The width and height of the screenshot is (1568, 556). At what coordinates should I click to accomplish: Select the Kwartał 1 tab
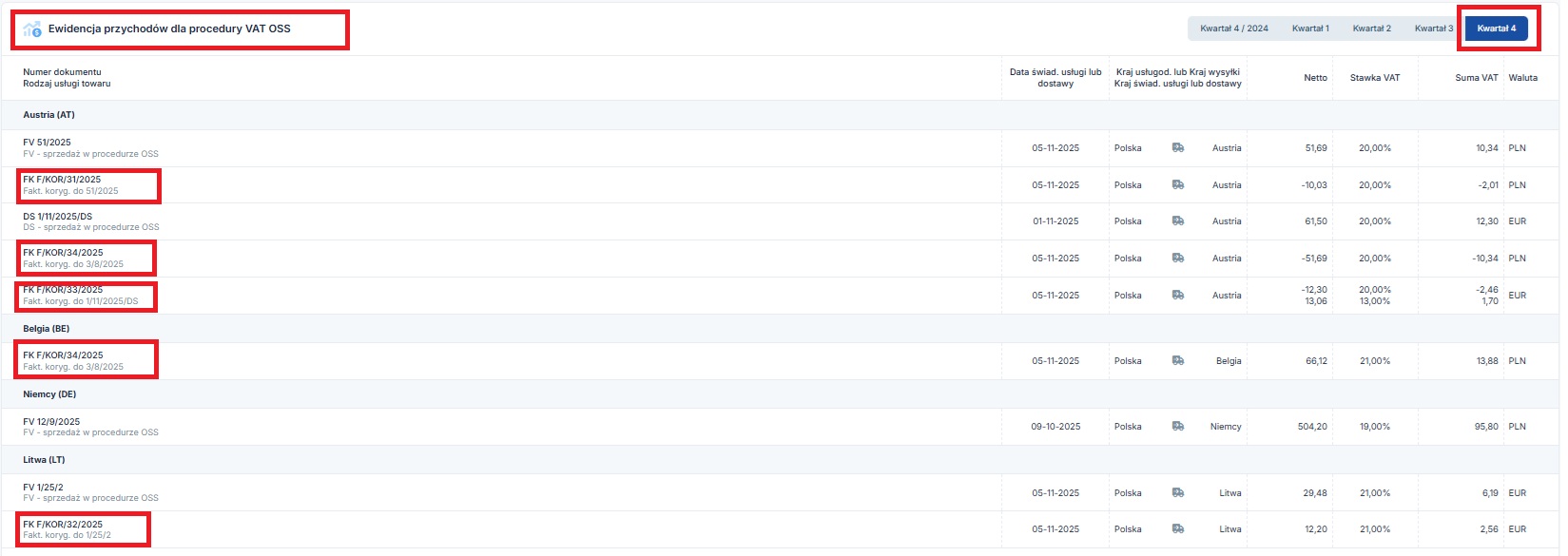[1310, 29]
